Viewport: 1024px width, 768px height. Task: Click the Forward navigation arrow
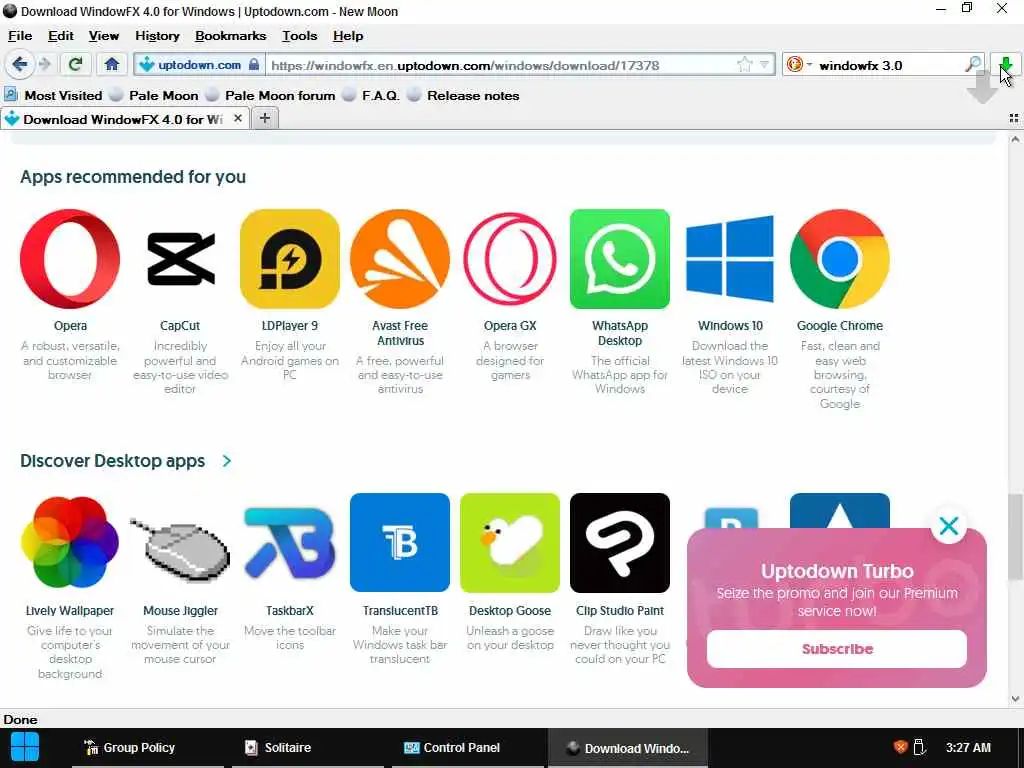[44, 65]
